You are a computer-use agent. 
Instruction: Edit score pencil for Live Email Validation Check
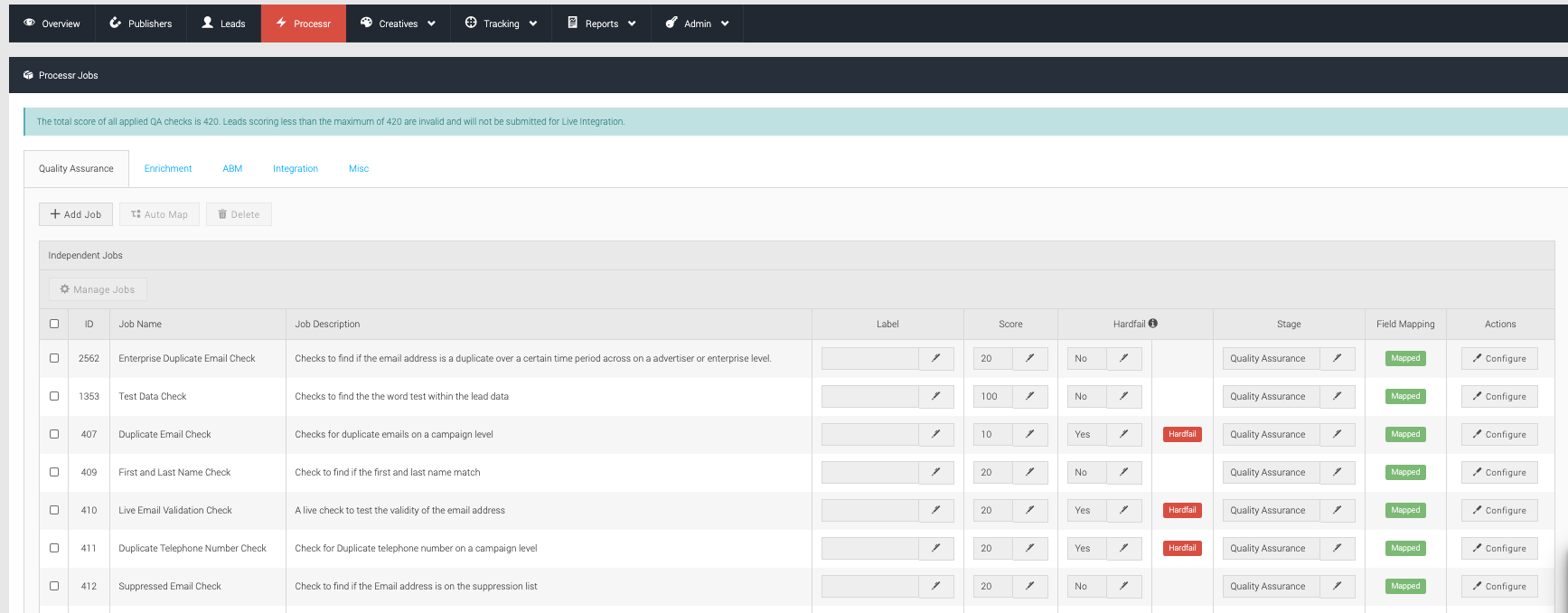[1030, 511]
